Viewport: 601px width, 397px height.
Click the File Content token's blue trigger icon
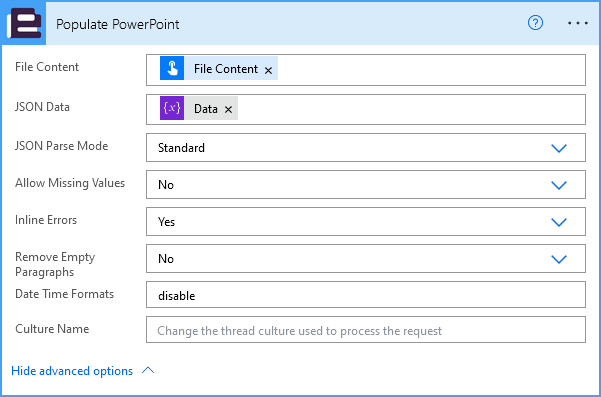pyautogui.click(x=172, y=68)
